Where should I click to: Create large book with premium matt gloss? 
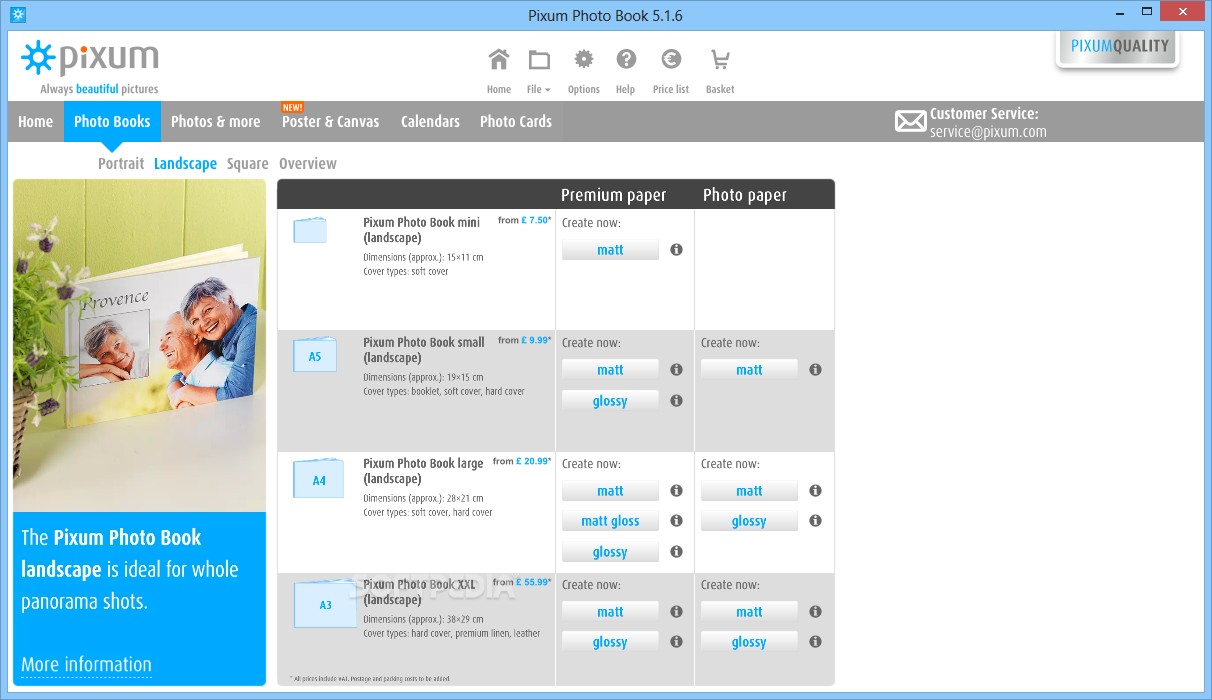pos(610,521)
